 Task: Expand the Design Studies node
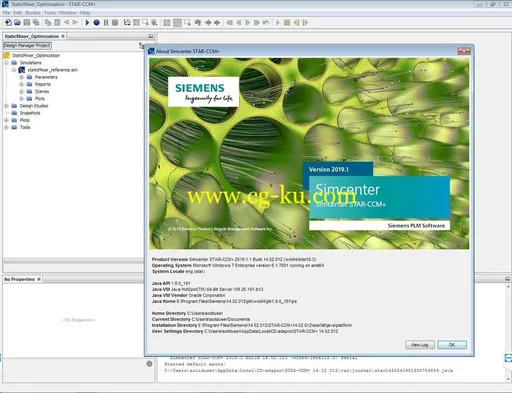[6, 106]
